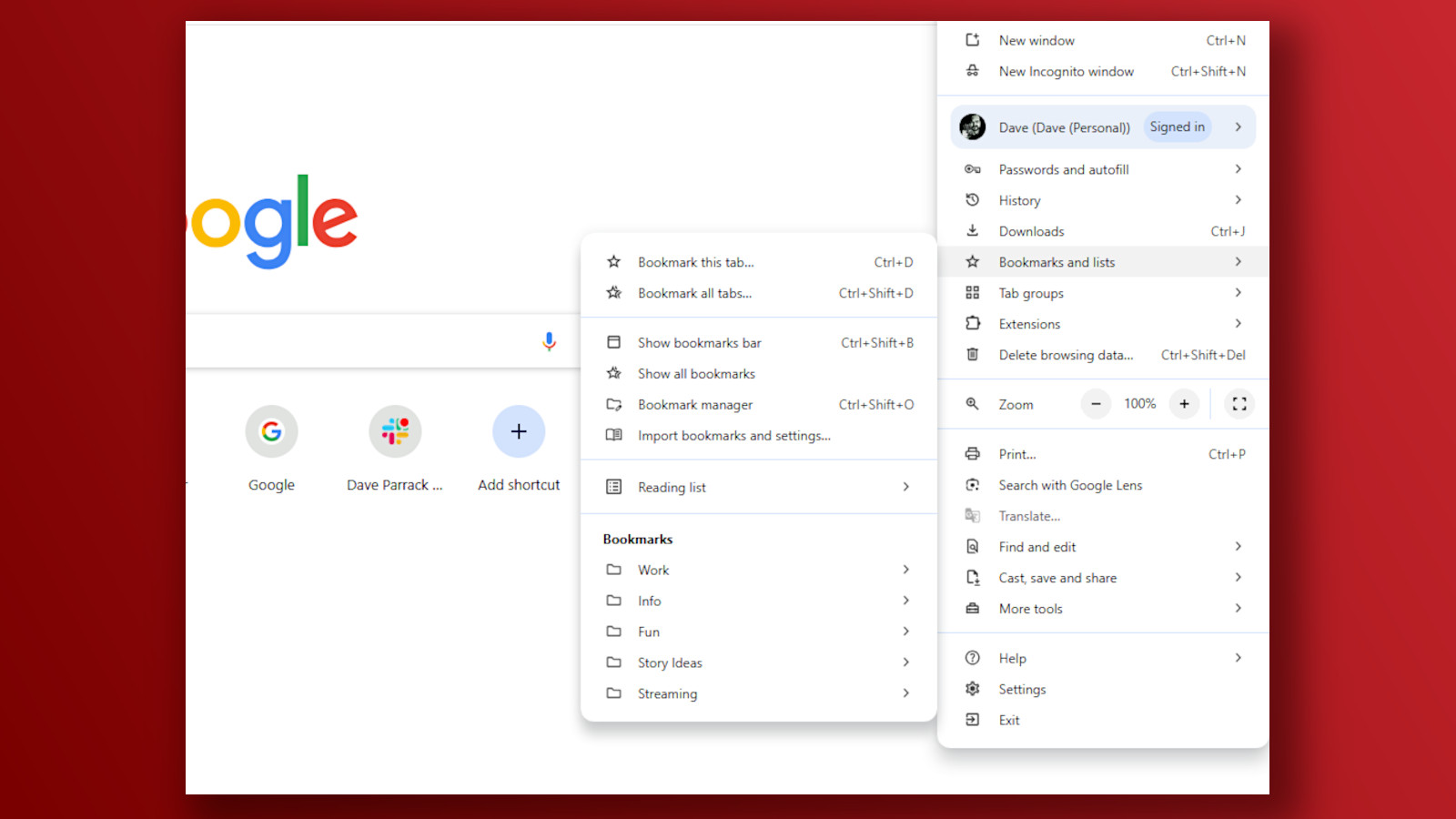1456x819 pixels.
Task: Click the Translate icon
Action: [x=973, y=515]
